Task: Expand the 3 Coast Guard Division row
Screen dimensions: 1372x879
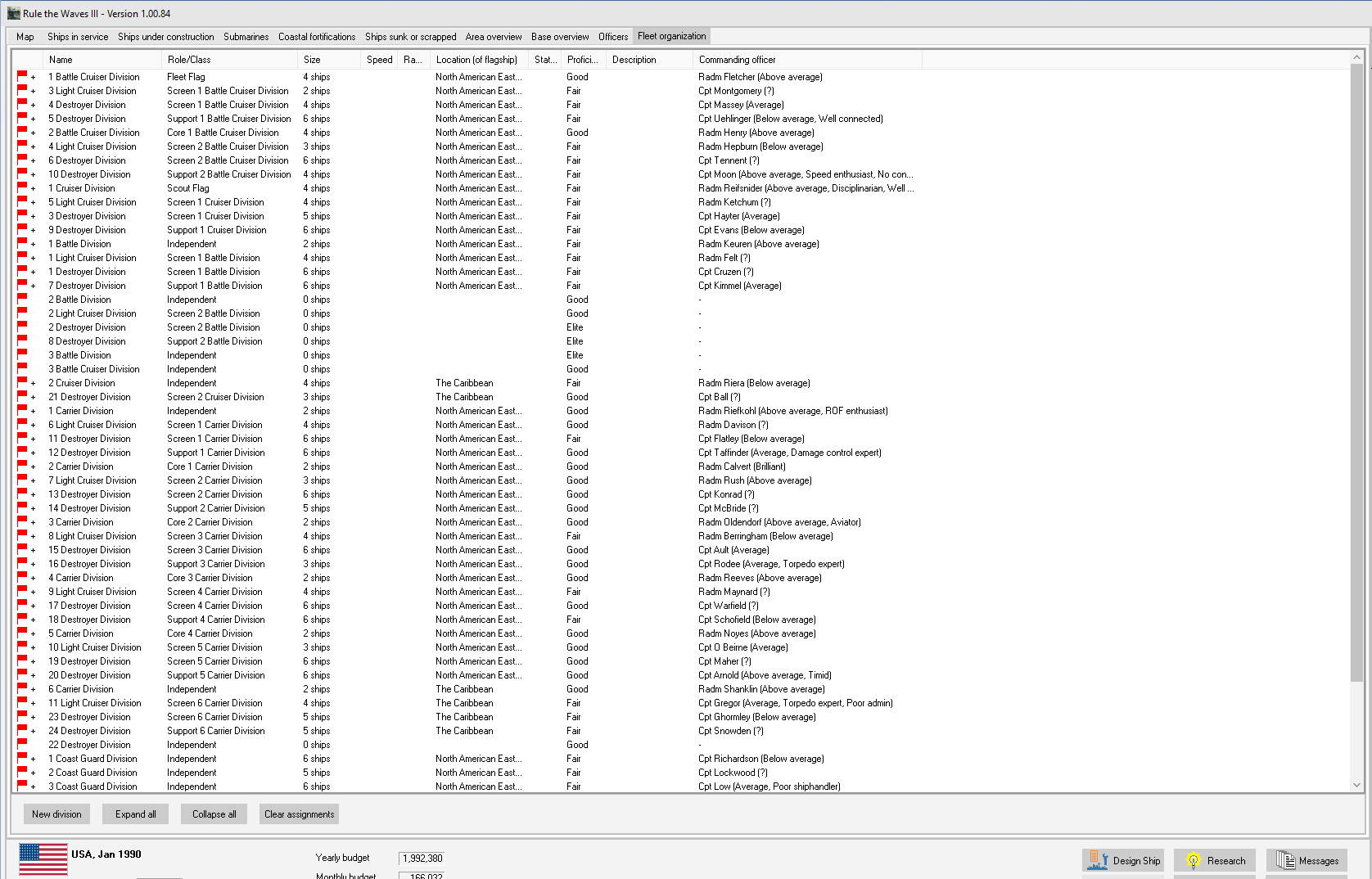Action: [x=34, y=787]
